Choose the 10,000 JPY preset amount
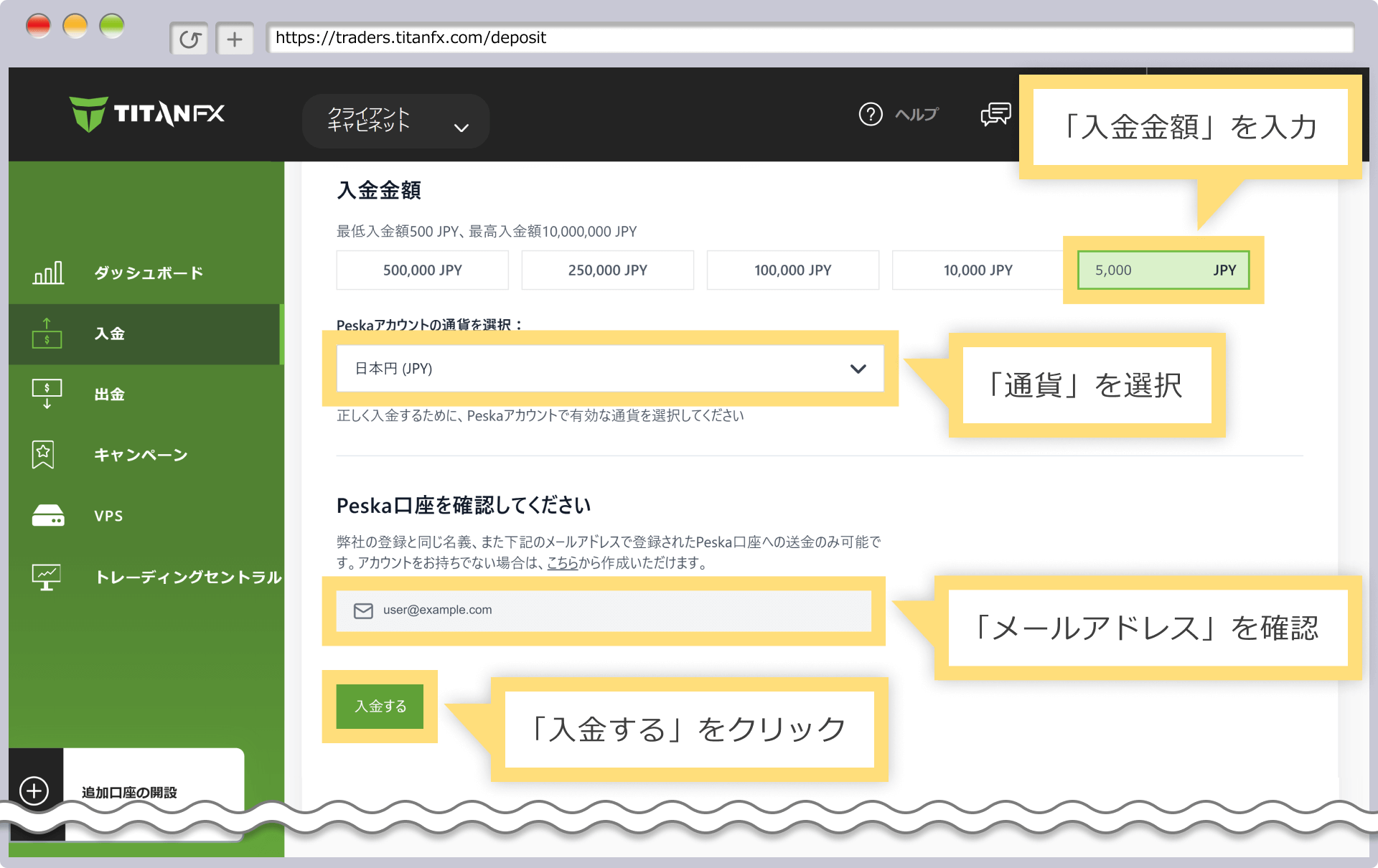 [978, 270]
